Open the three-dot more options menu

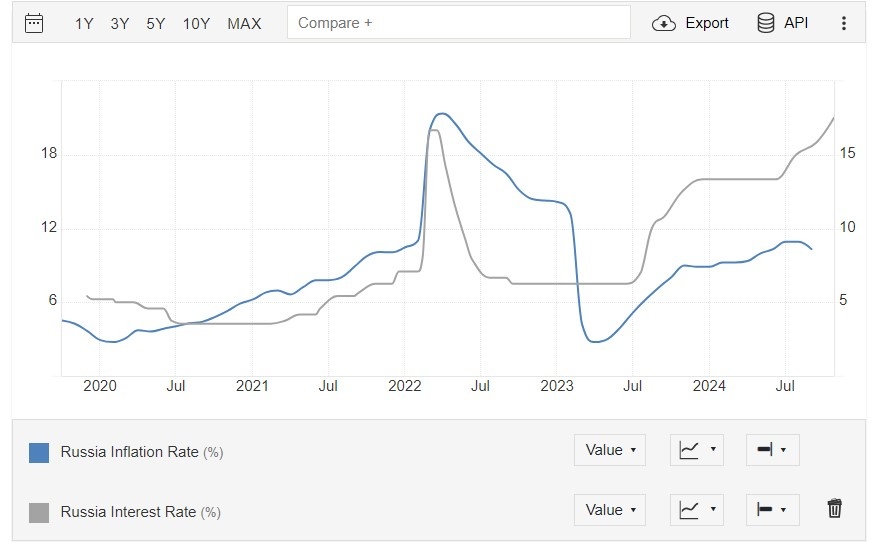[x=843, y=23]
